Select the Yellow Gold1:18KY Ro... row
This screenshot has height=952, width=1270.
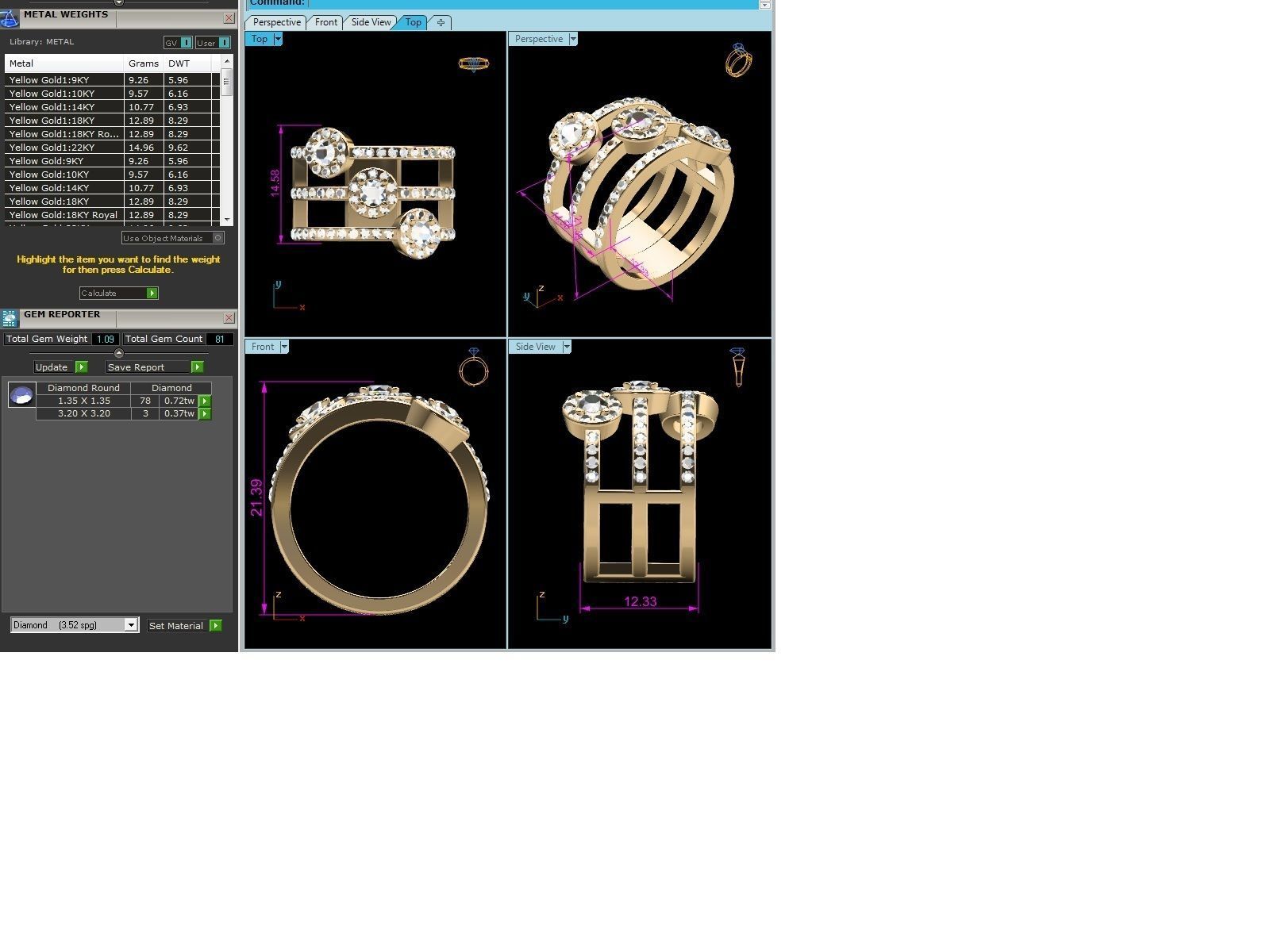coord(112,134)
